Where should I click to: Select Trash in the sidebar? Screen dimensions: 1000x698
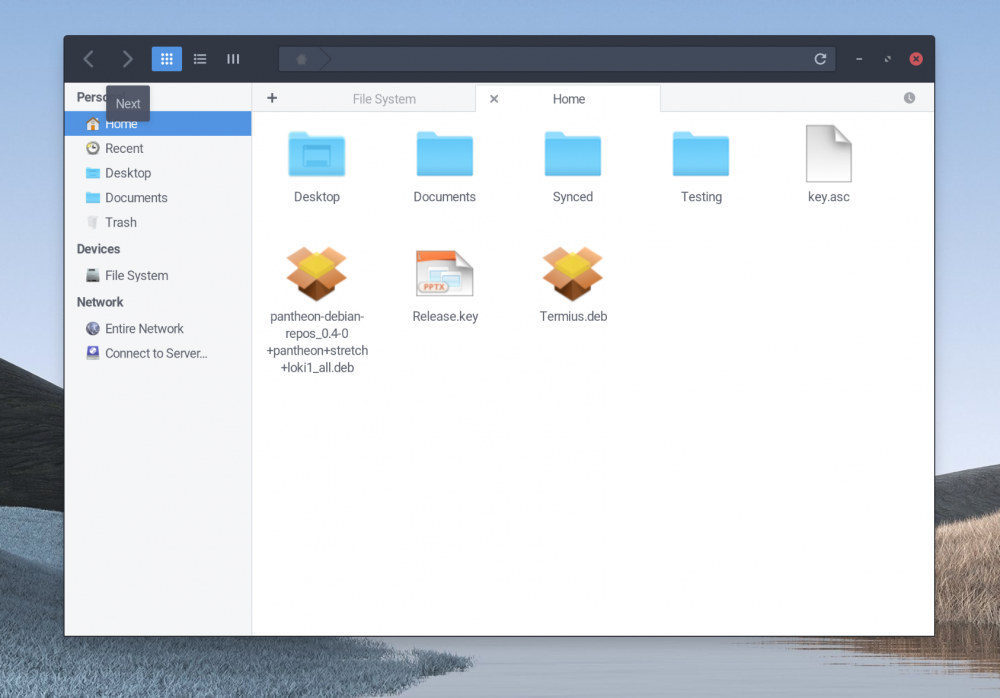[x=121, y=222]
